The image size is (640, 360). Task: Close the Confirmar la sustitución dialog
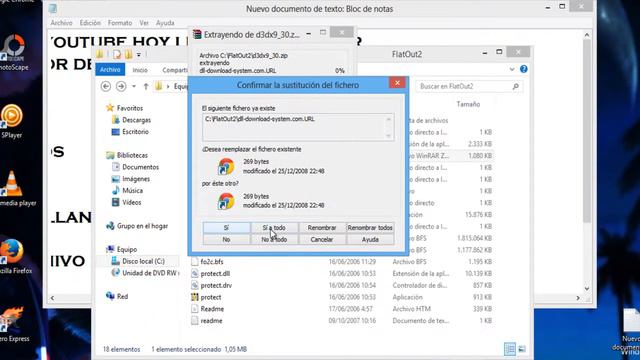tap(397, 83)
